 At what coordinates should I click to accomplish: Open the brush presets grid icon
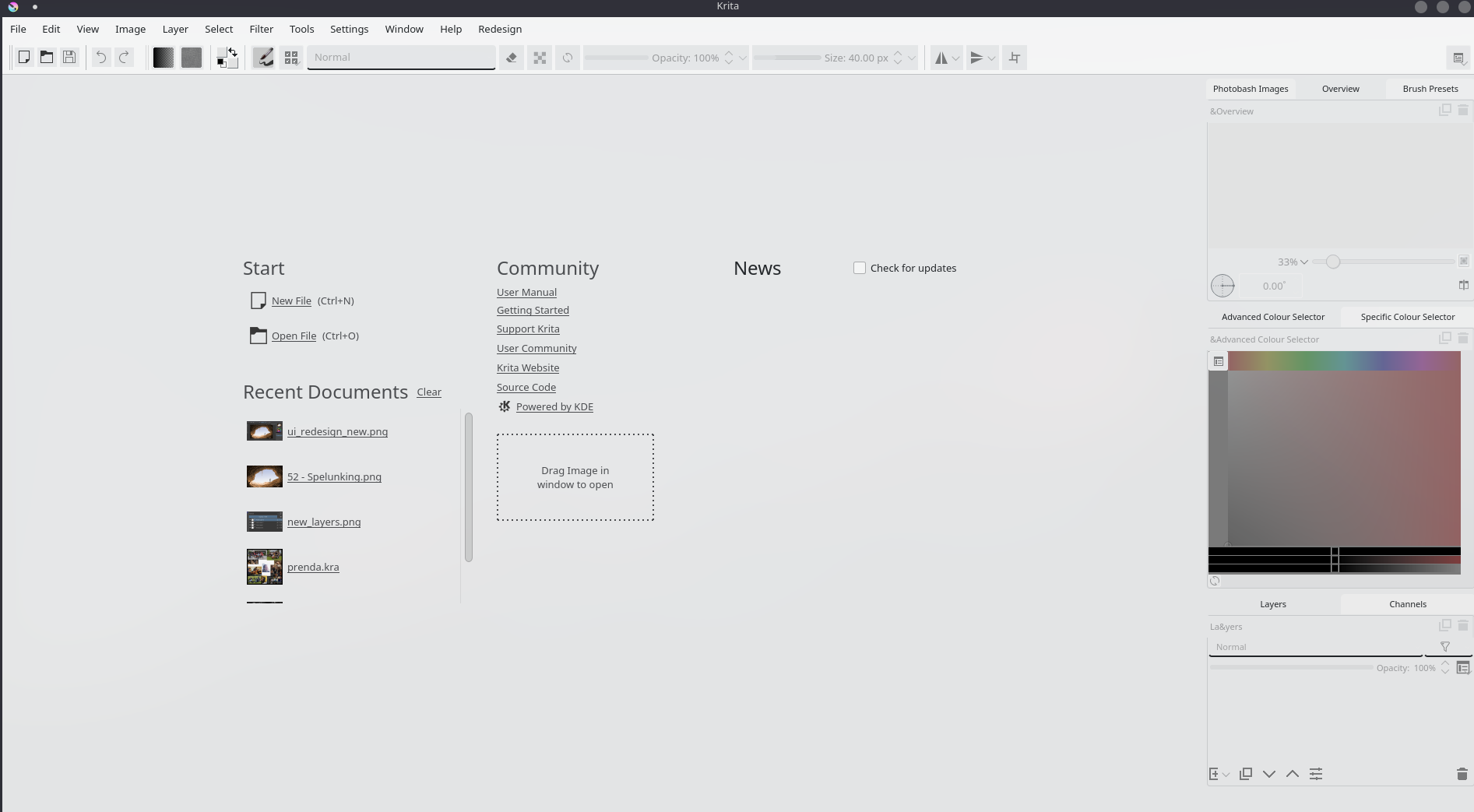tap(291, 58)
